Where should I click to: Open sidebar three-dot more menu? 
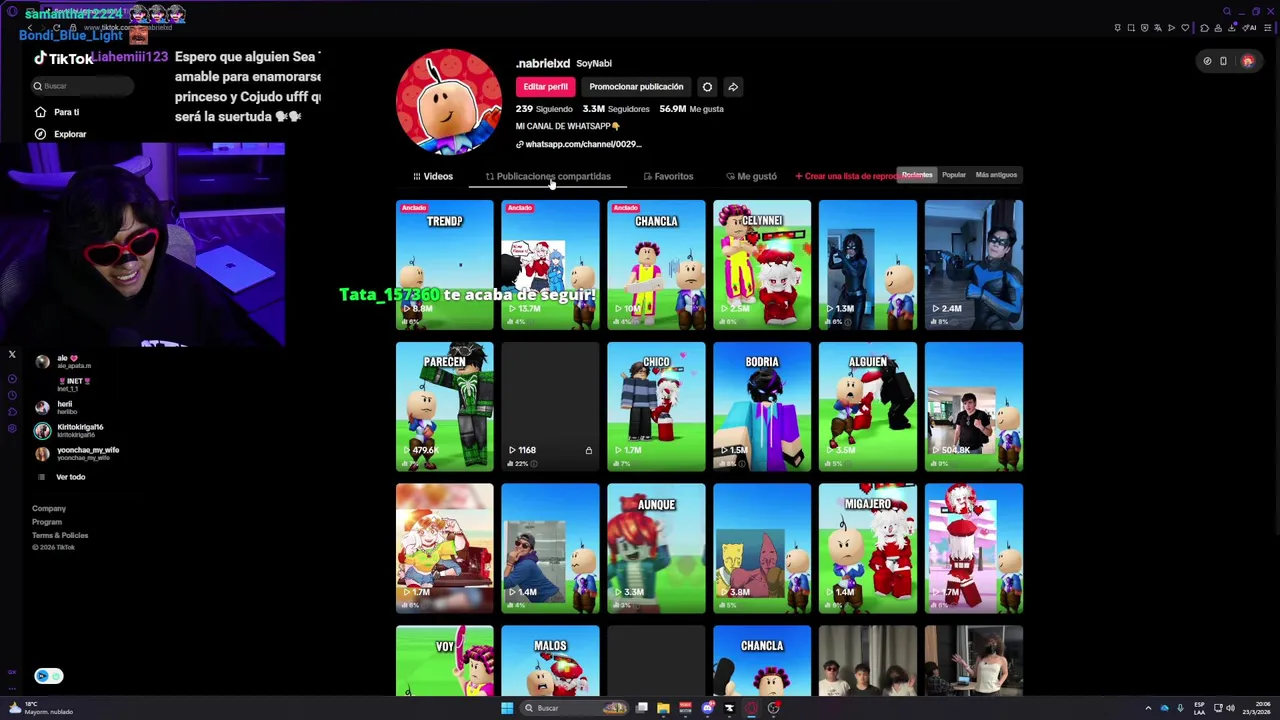click(12, 687)
